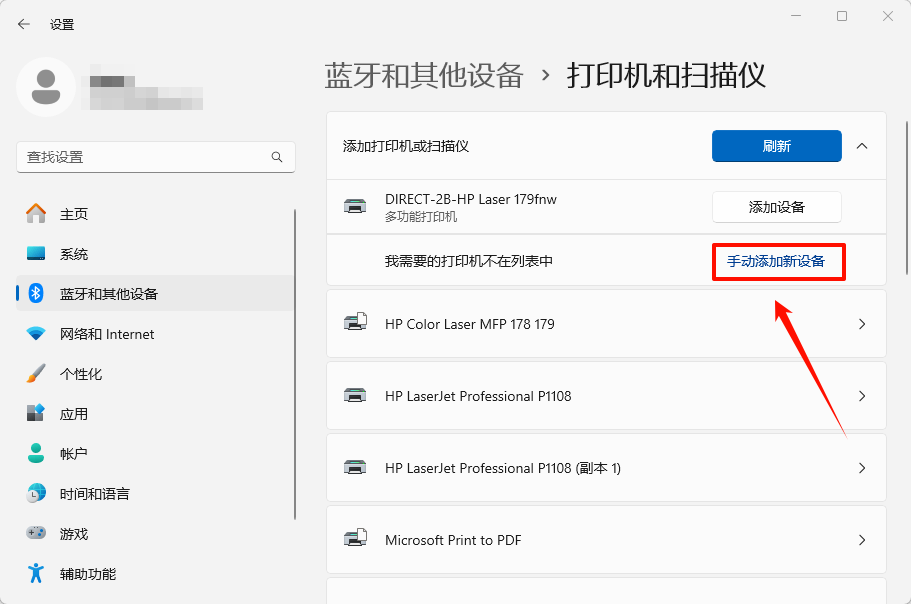Screen dimensions: 911x604
Task: Click the 刷新 button
Action: 776,146
